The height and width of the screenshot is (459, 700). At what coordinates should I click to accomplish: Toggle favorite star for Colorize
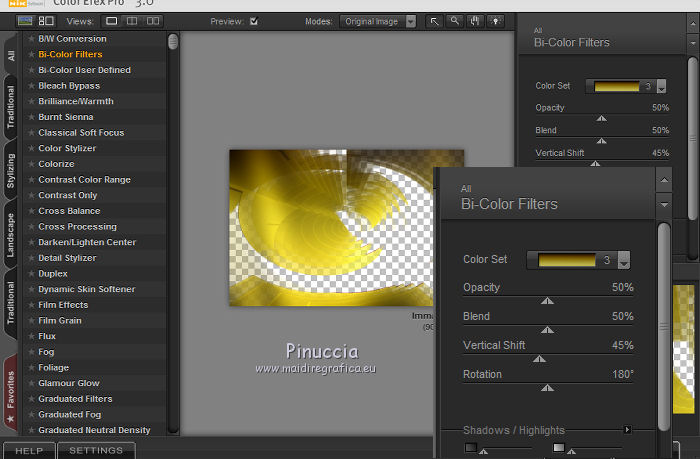tap(31, 164)
